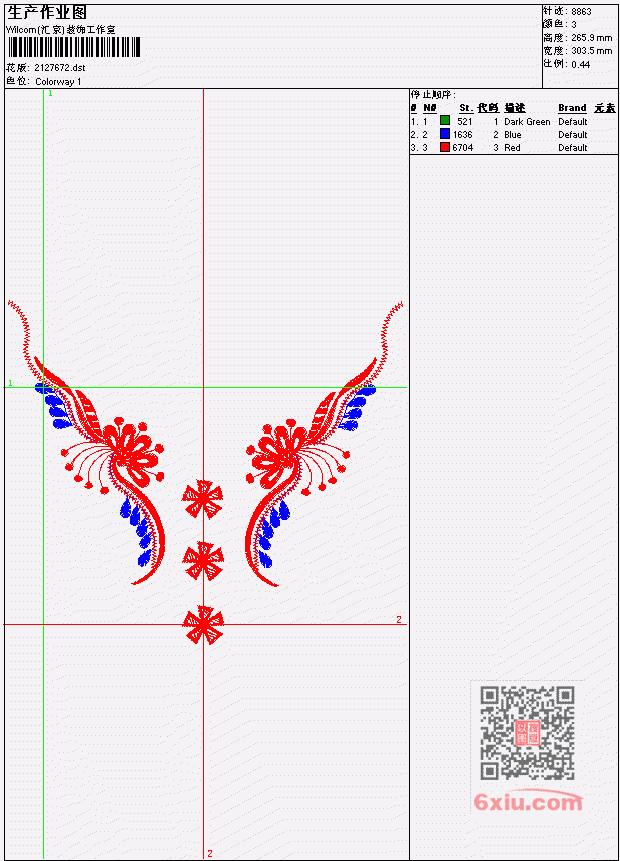Click the 'N#' column header
The width and height of the screenshot is (620, 861).
(429, 108)
